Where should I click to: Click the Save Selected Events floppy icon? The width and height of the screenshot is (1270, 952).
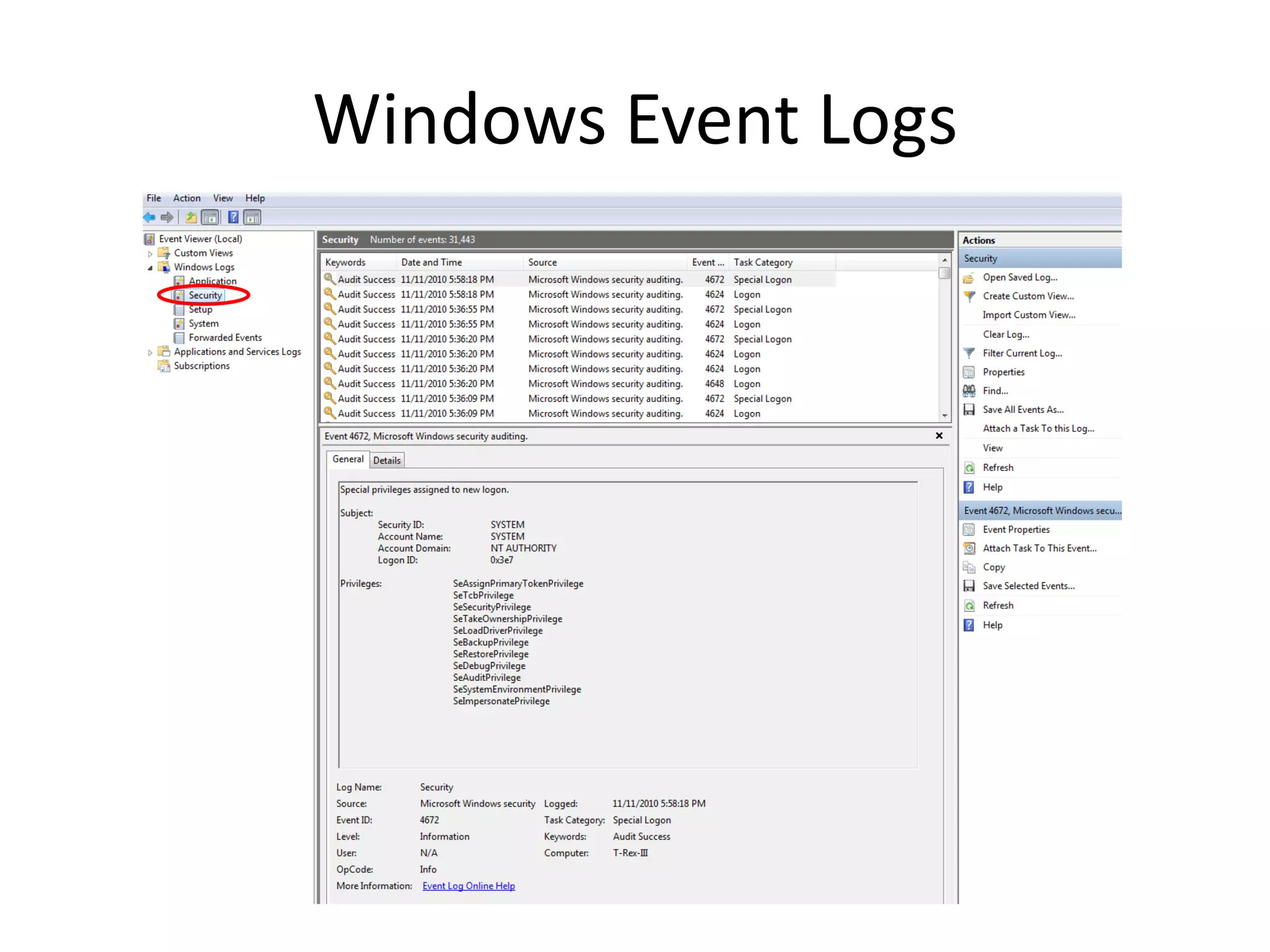point(969,586)
